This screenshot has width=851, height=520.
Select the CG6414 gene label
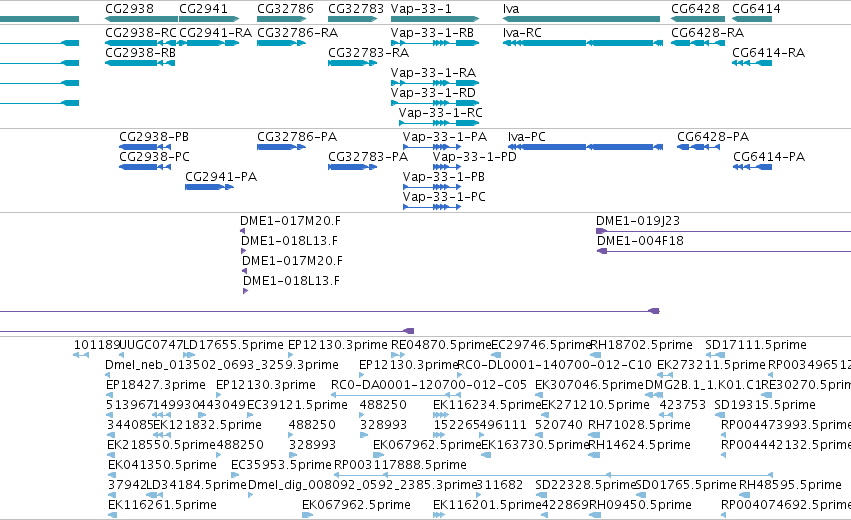pos(756,9)
